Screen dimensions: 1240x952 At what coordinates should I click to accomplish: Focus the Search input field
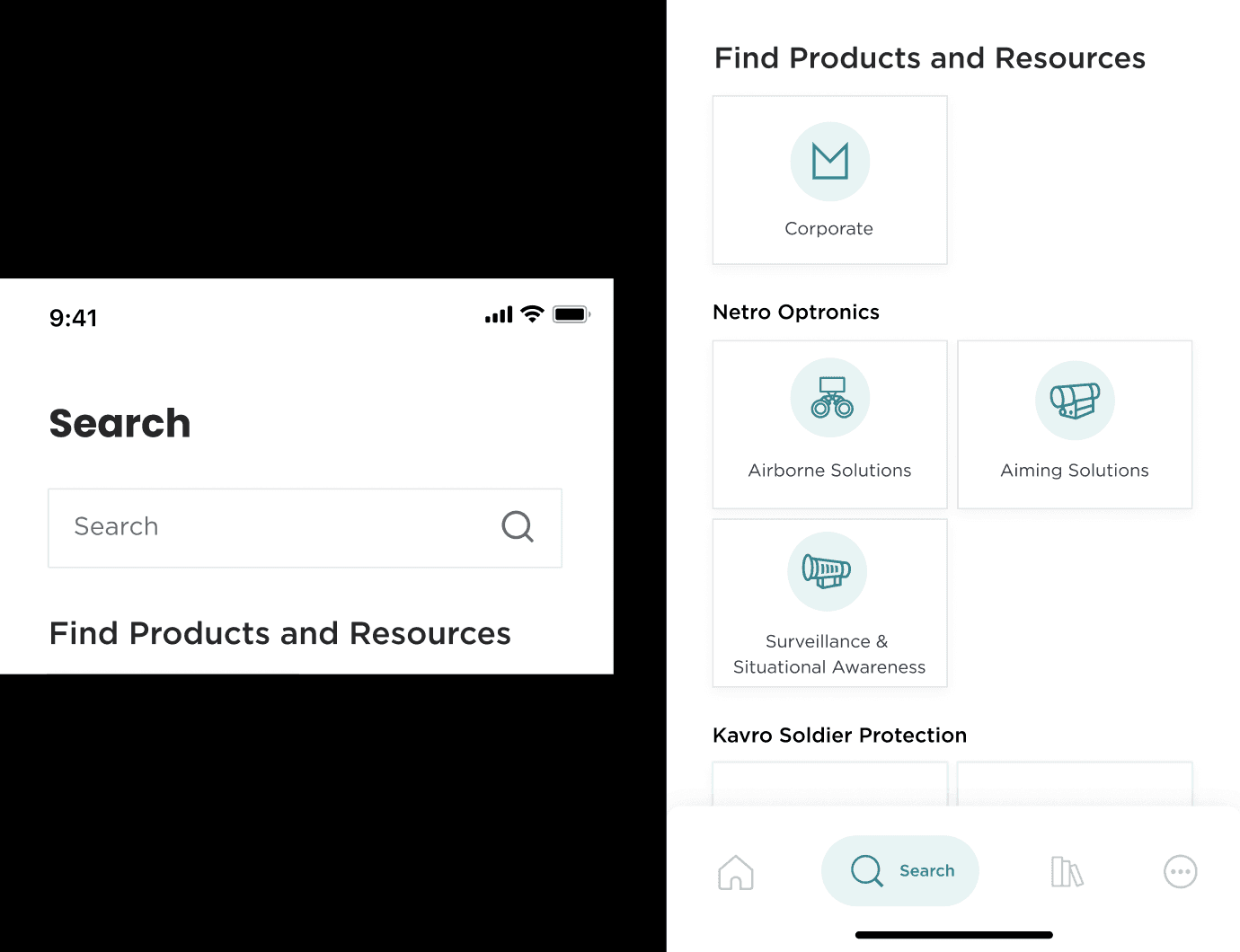[305, 528]
